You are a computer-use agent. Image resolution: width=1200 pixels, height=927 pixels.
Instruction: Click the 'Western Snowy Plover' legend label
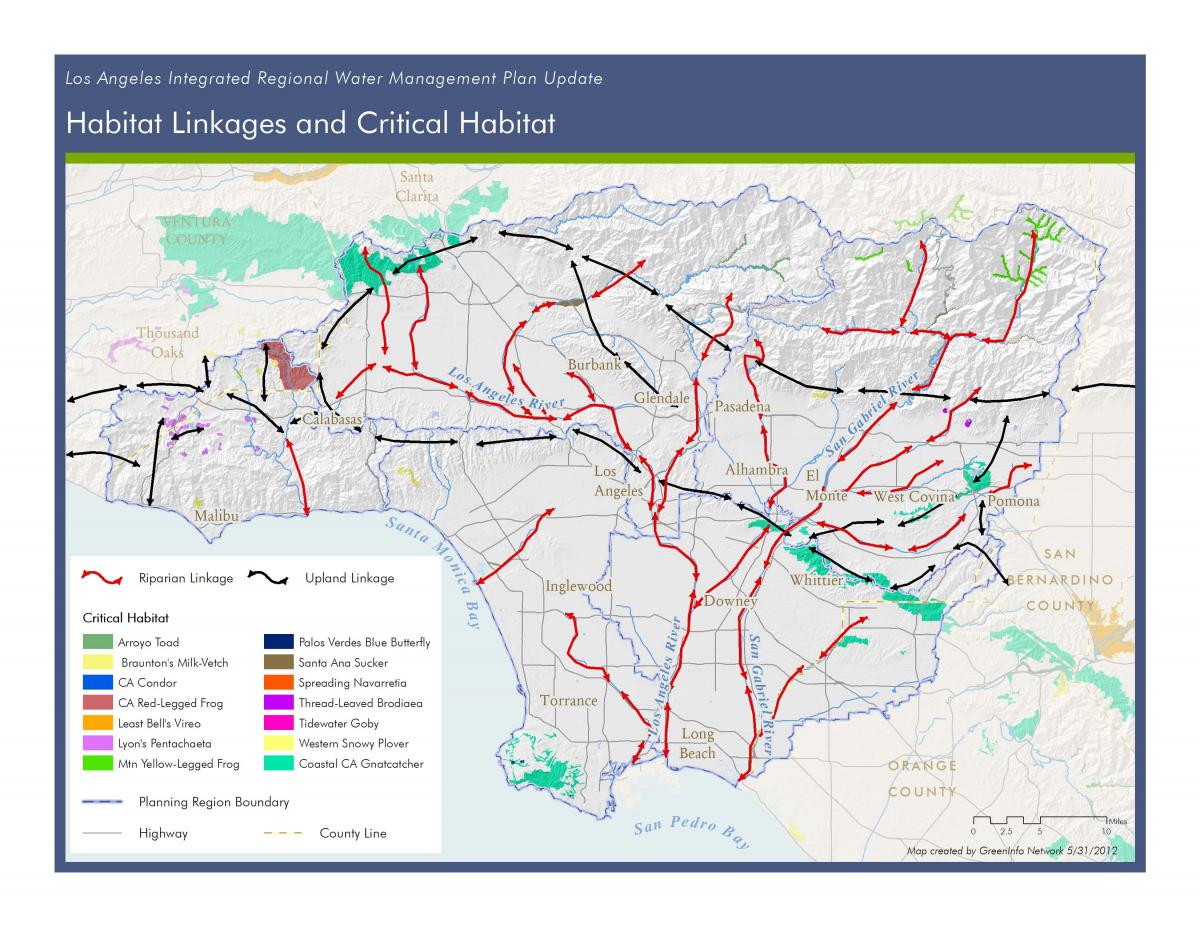354,744
